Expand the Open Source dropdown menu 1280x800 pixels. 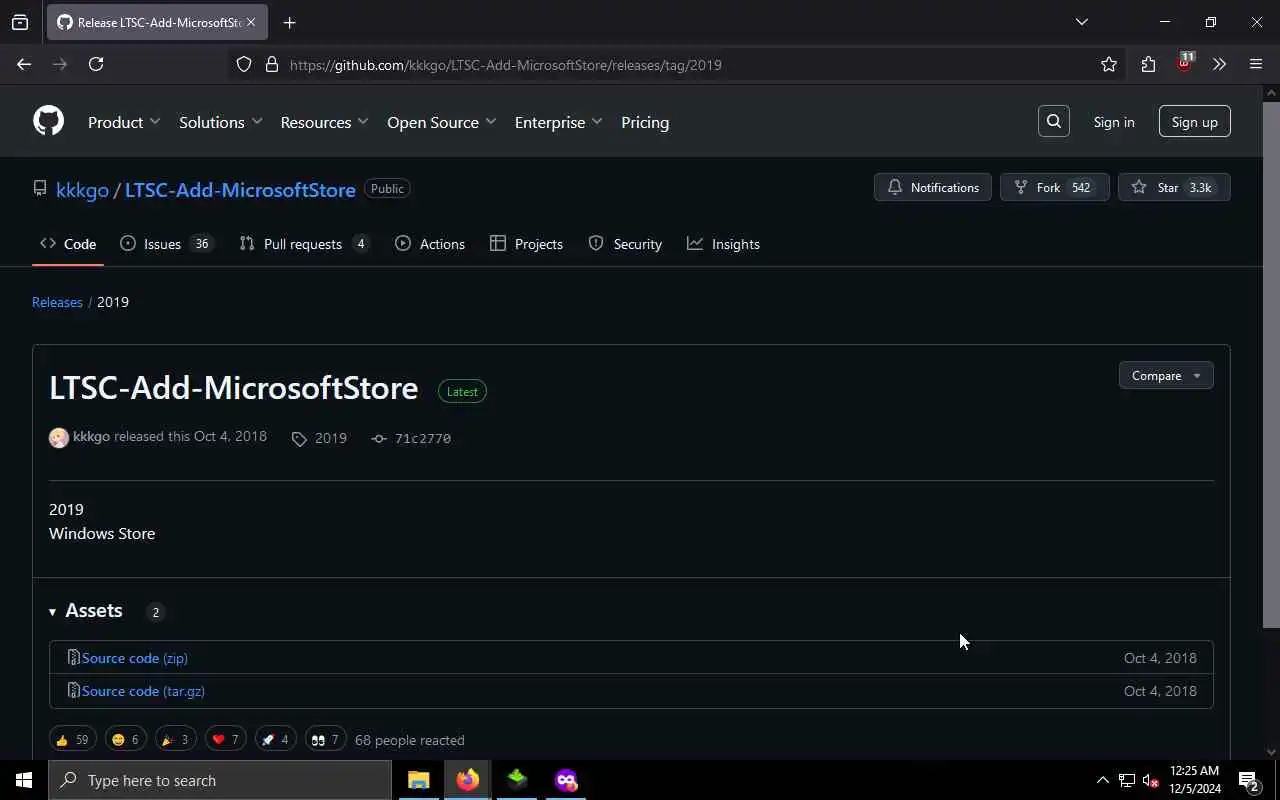(x=442, y=122)
